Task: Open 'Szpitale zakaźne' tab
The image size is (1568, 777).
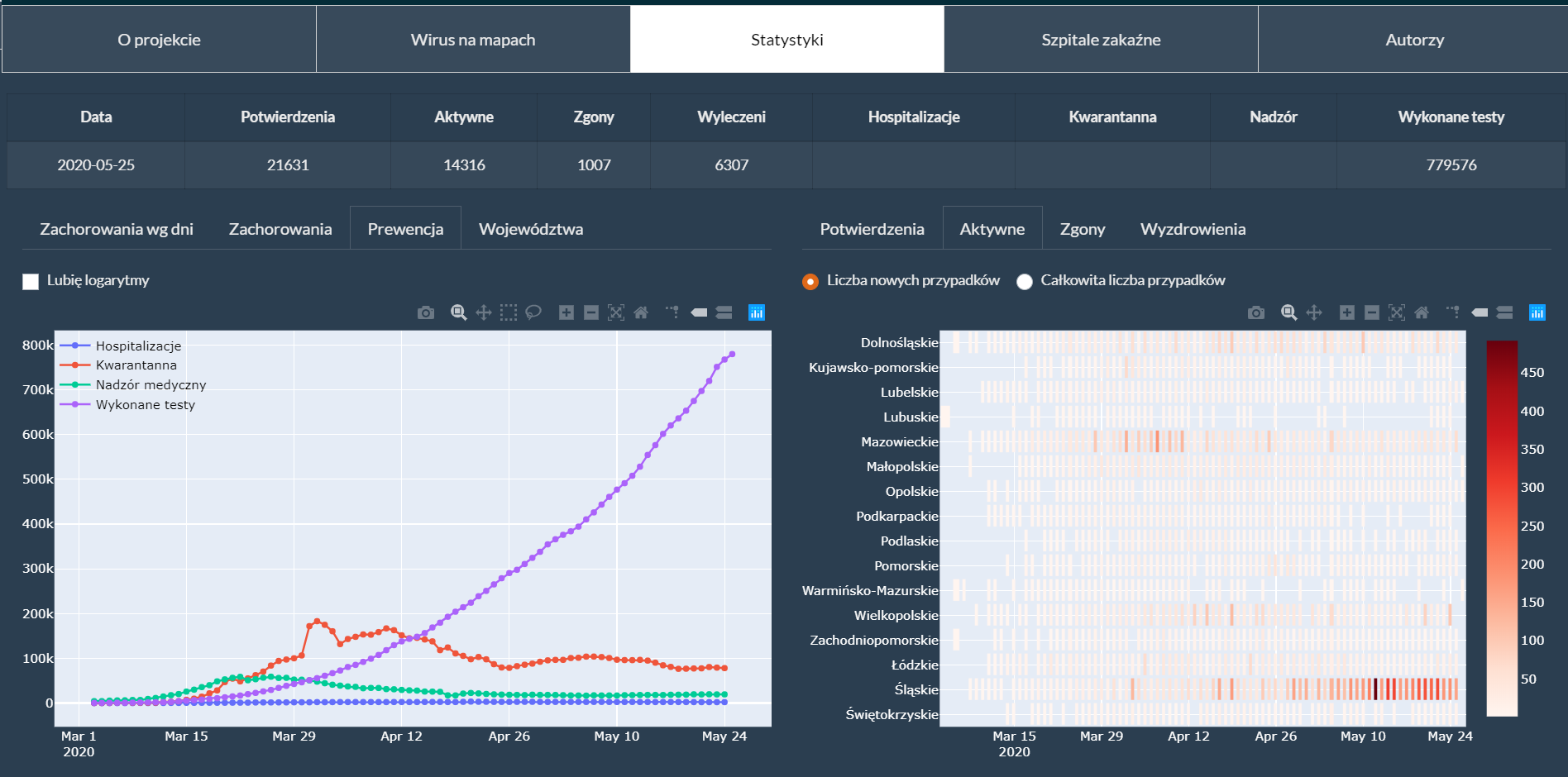Action: coord(1101,39)
